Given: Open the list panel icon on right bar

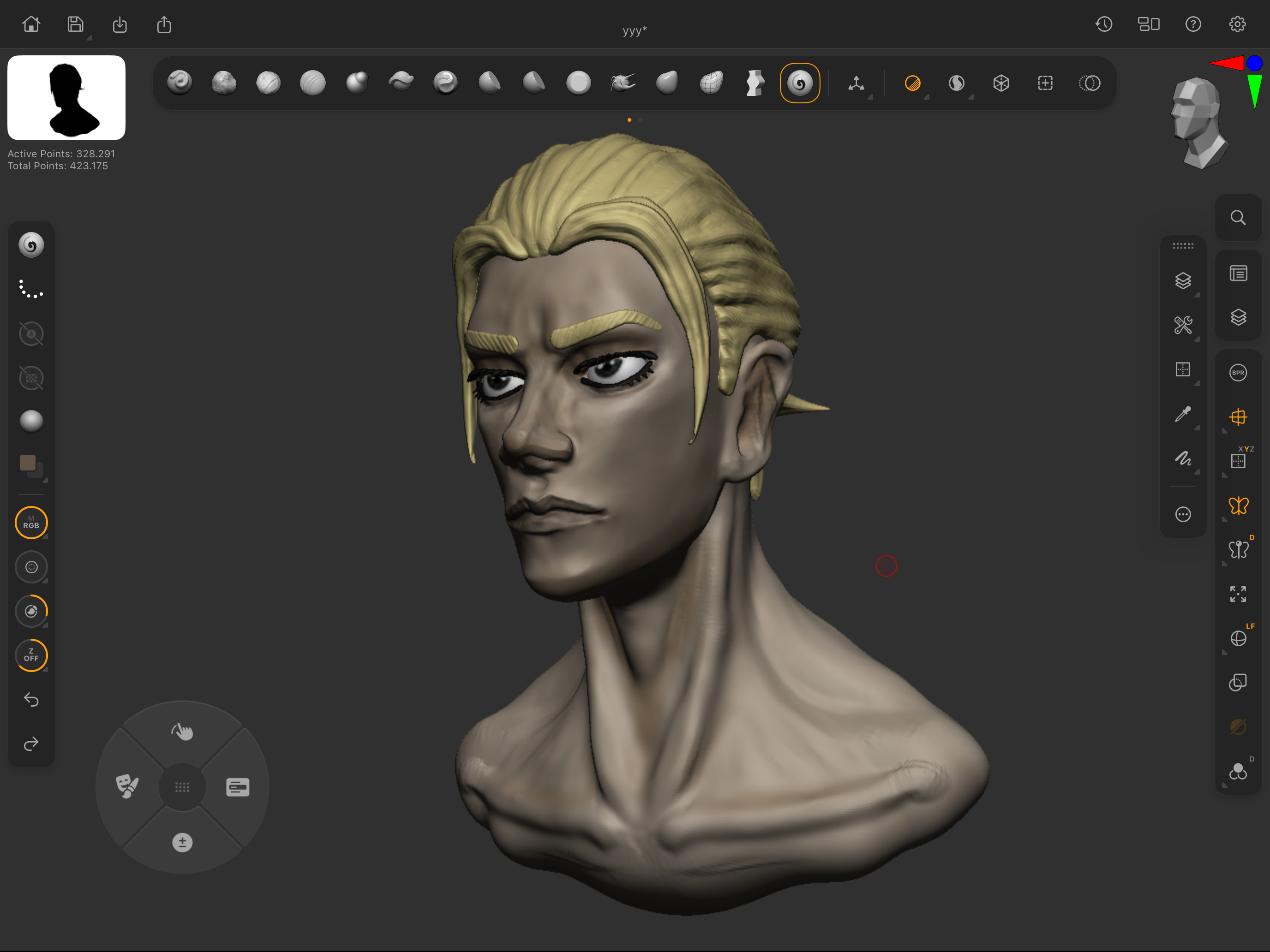Looking at the screenshot, I should point(1238,273).
